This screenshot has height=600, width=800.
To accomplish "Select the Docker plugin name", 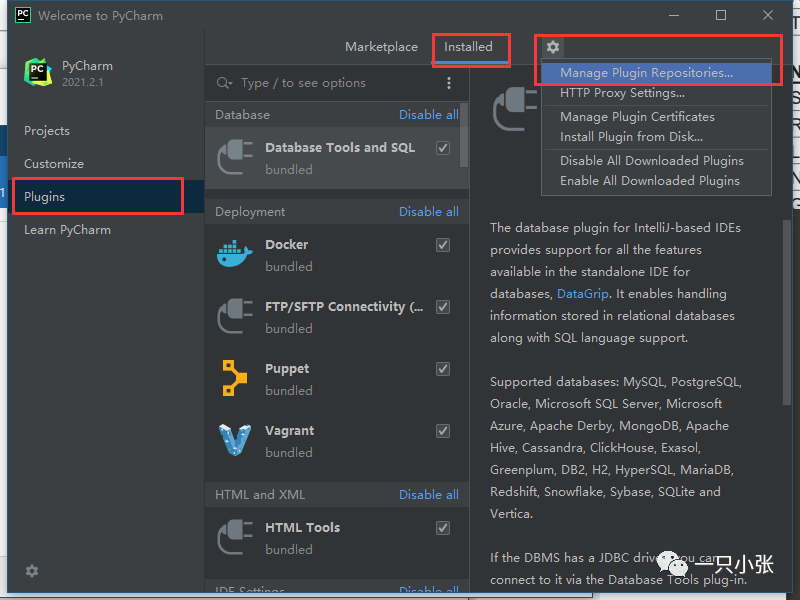I will click(286, 245).
